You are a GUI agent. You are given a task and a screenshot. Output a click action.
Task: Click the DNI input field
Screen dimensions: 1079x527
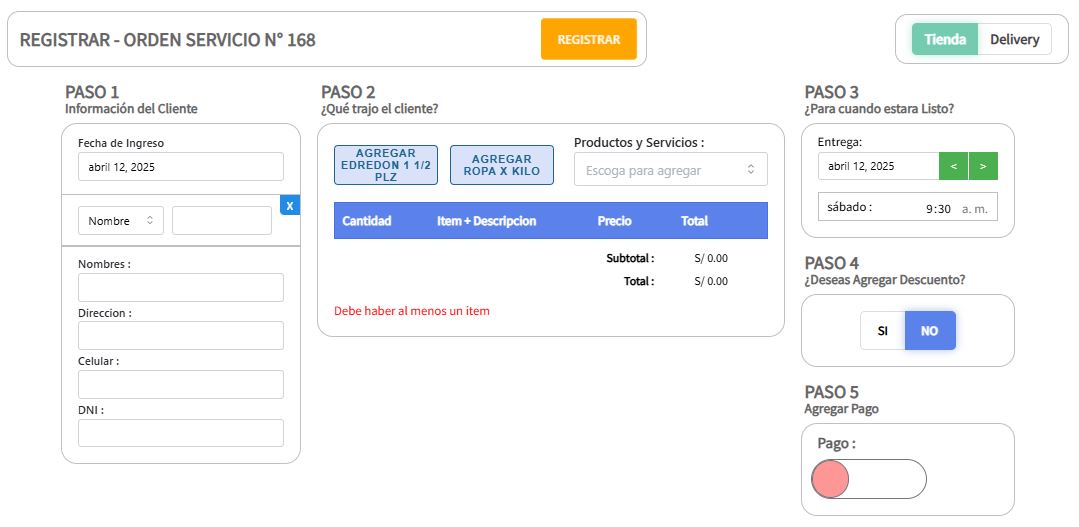pos(181,433)
